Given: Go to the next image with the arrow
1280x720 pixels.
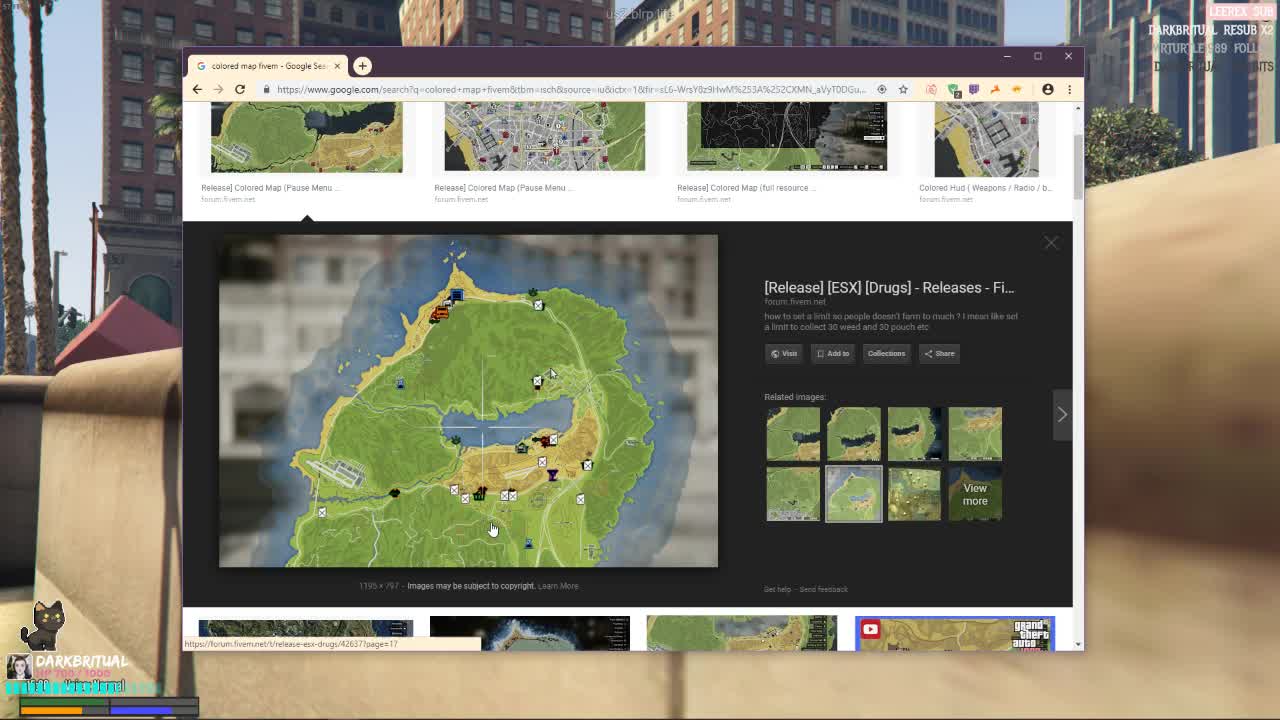Looking at the screenshot, I should pyautogui.click(x=1062, y=414).
